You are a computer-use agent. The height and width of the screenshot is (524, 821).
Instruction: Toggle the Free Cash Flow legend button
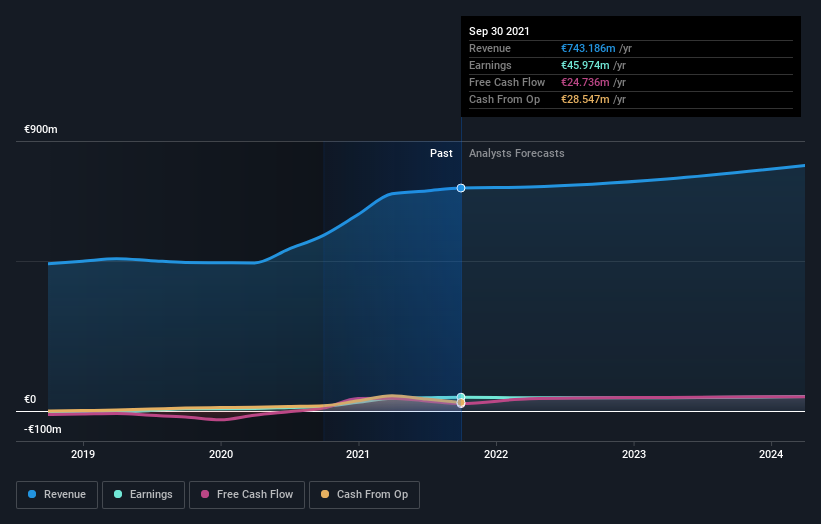click(247, 495)
